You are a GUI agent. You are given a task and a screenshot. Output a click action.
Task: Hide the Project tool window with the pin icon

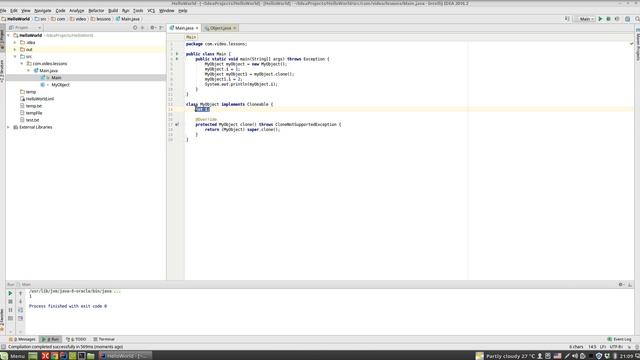click(161, 28)
